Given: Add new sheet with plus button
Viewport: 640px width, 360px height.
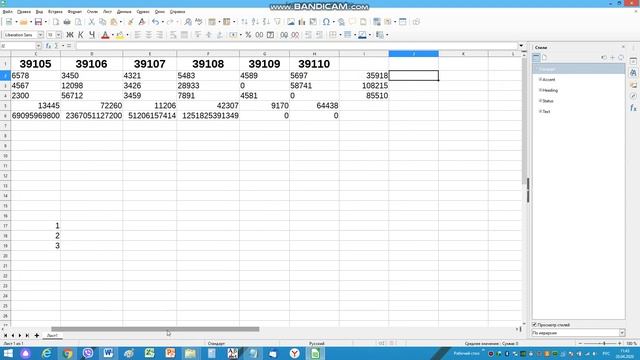Looking at the screenshot, I should (37, 336).
